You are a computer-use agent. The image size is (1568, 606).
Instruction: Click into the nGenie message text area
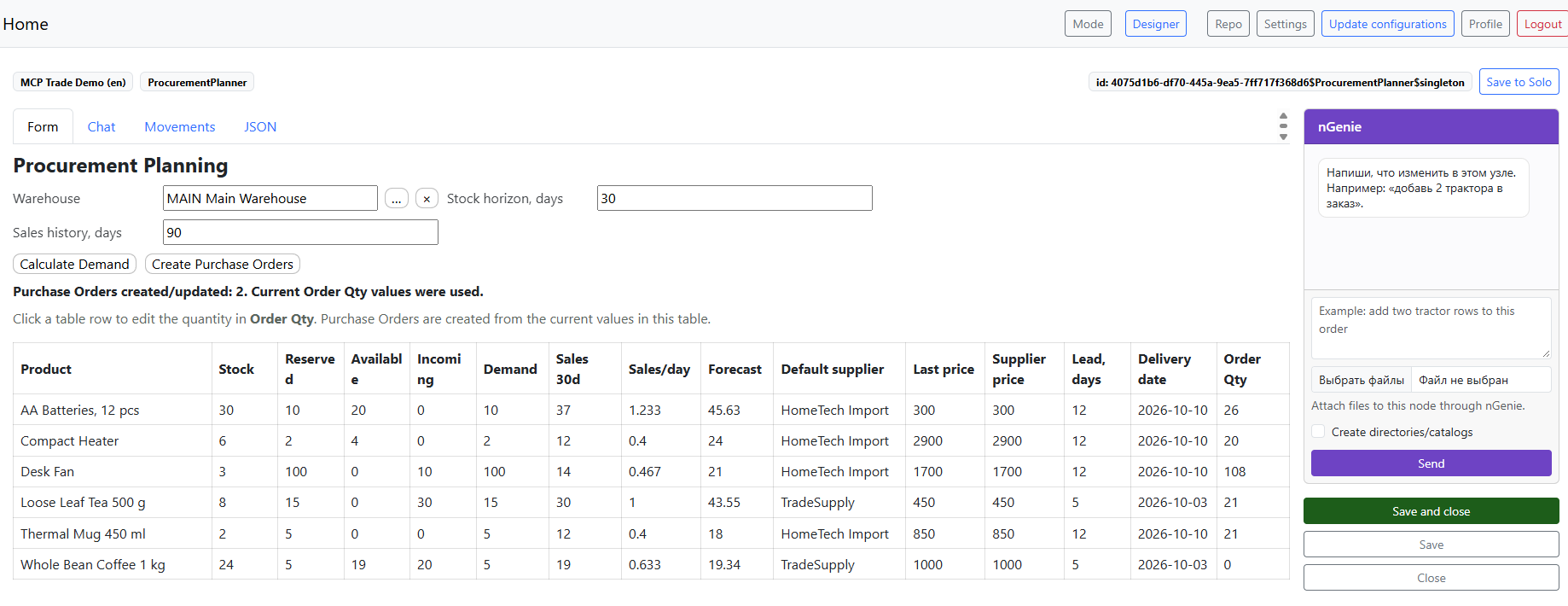coord(1432,328)
